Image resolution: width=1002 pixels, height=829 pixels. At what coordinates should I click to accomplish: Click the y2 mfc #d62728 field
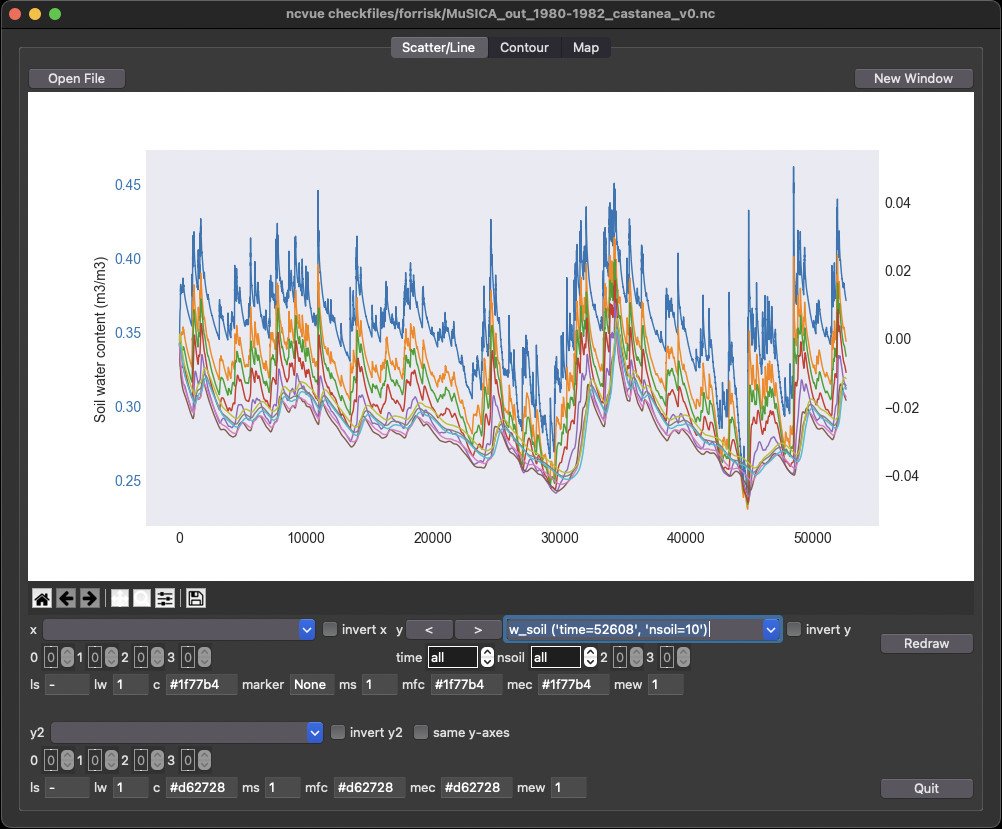click(x=369, y=787)
